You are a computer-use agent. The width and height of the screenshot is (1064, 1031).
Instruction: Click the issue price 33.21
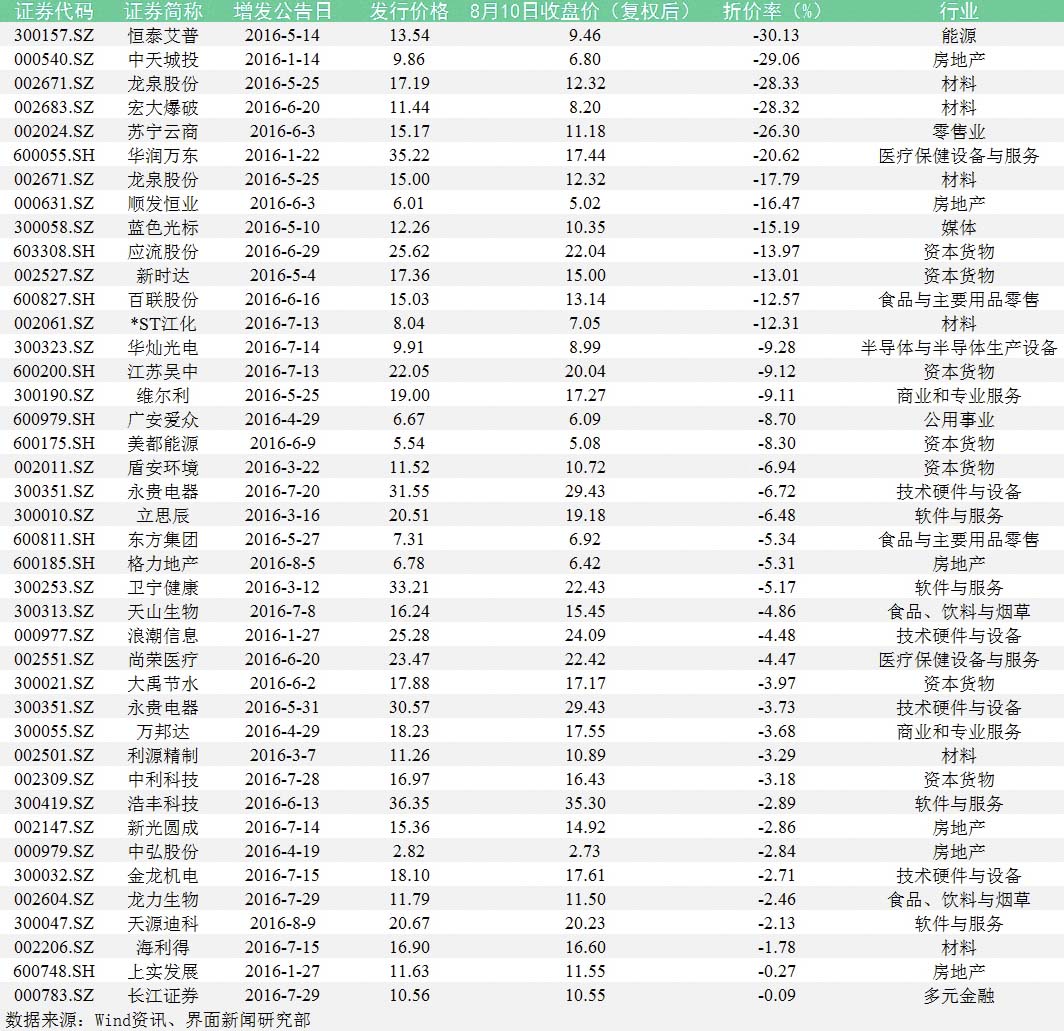point(409,588)
